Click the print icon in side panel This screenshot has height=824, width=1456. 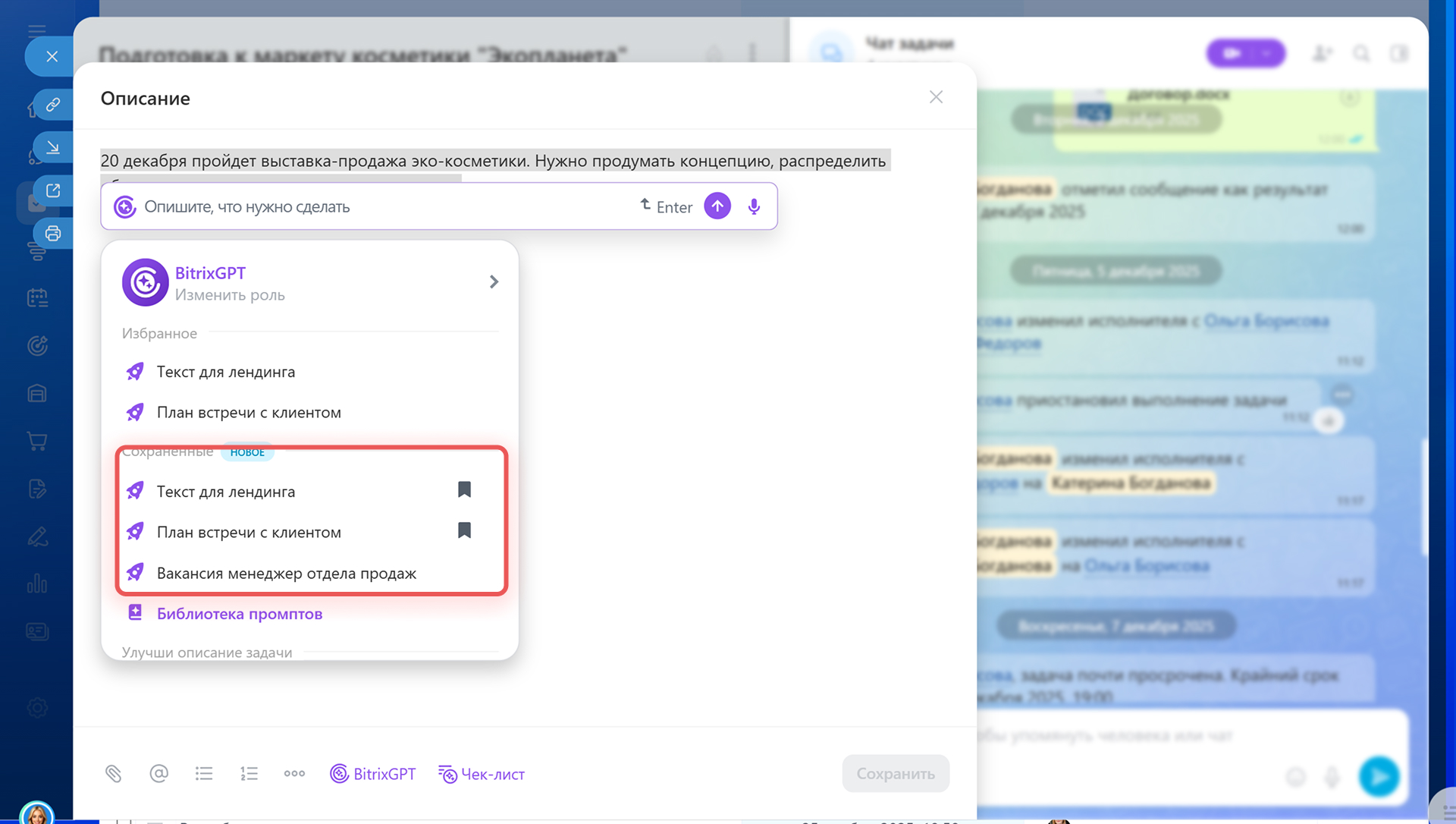pos(52,233)
